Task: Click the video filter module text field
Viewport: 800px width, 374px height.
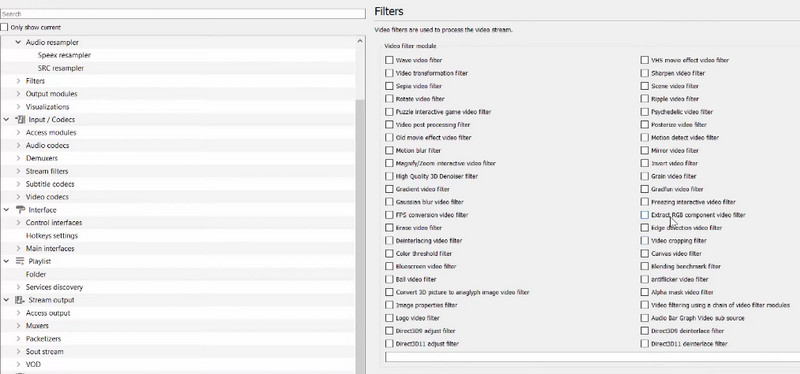Action: coord(592,357)
